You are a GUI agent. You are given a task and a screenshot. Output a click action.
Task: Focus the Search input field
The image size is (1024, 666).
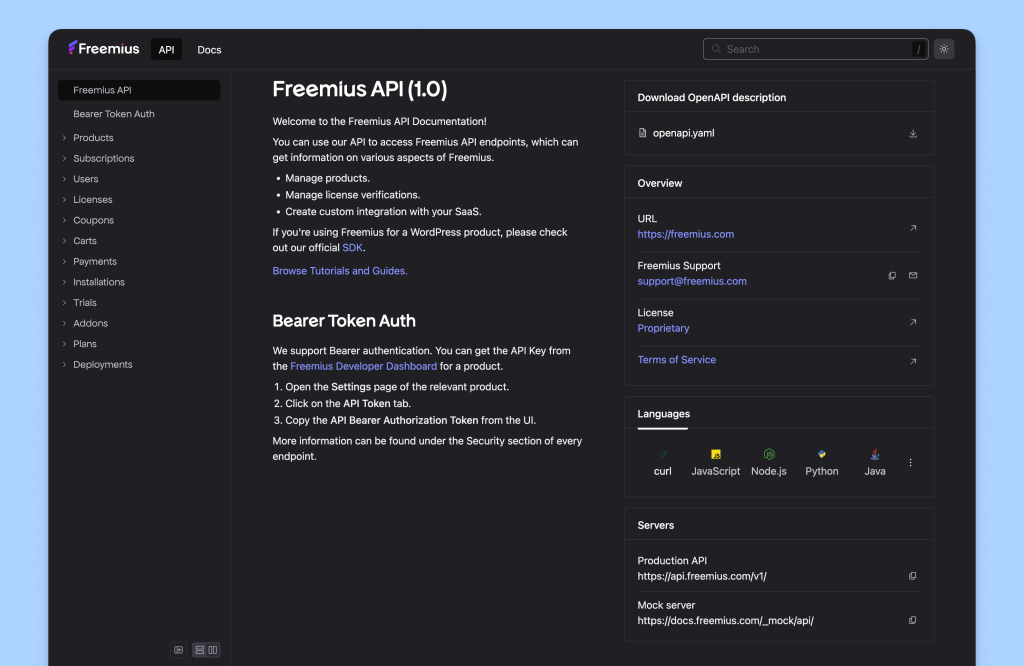coord(815,49)
